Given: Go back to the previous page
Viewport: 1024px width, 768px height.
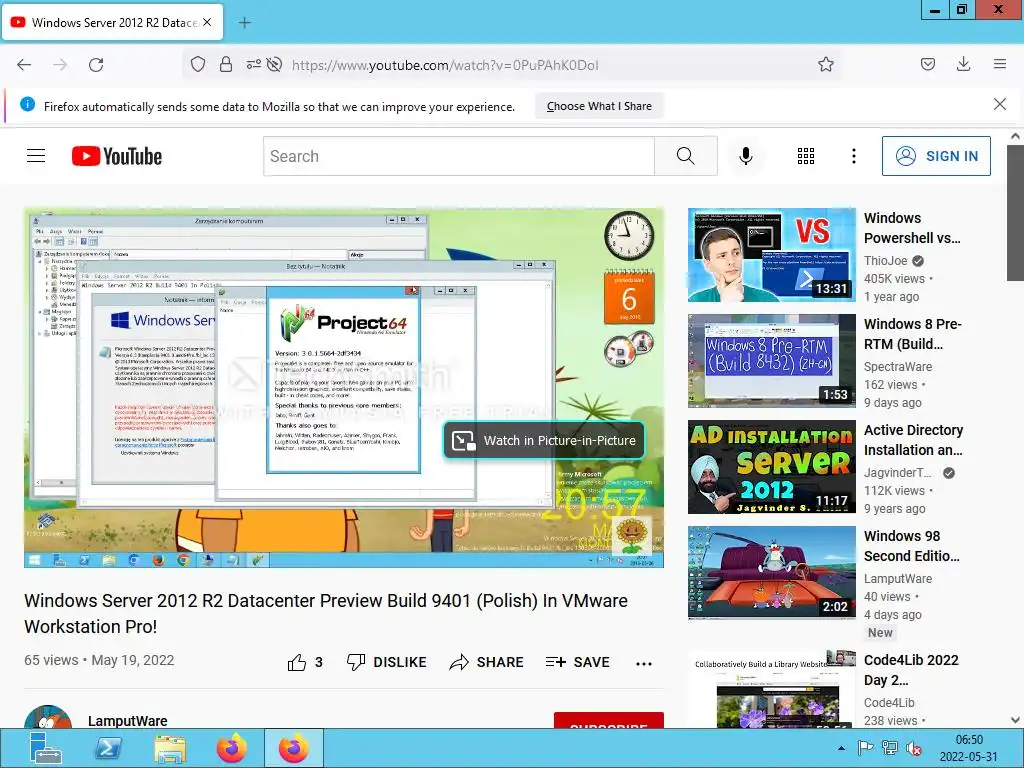Looking at the screenshot, I should tap(24, 65).
